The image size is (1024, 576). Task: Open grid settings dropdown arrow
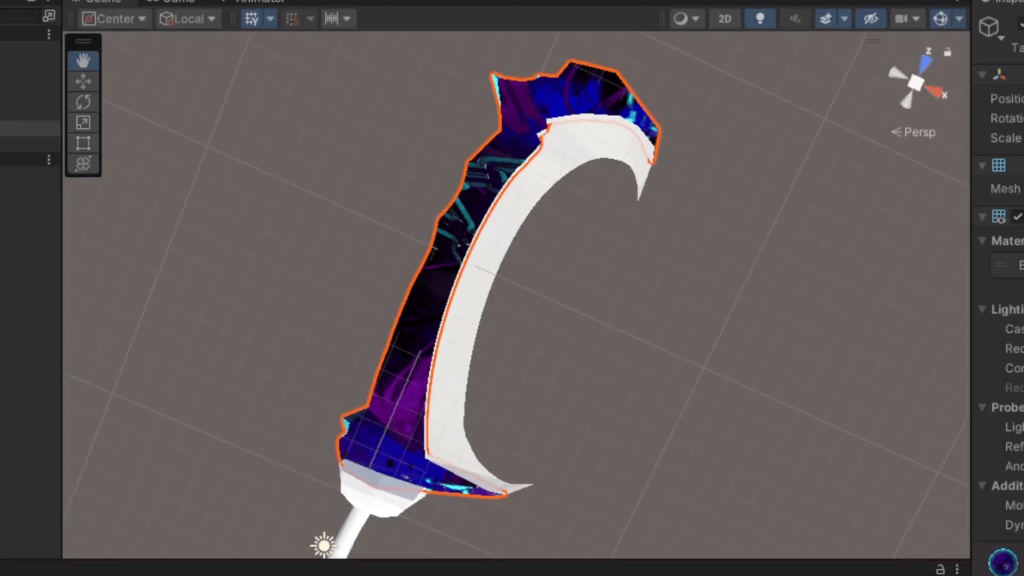click(270, 19)
